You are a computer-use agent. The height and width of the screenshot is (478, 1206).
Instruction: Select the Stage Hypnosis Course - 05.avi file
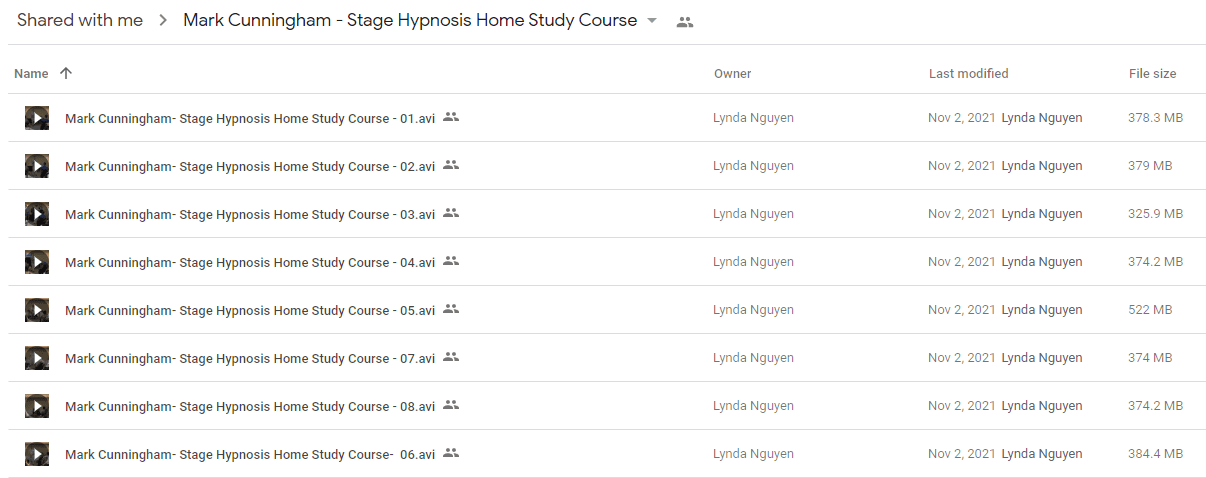[x=603, y=310]
